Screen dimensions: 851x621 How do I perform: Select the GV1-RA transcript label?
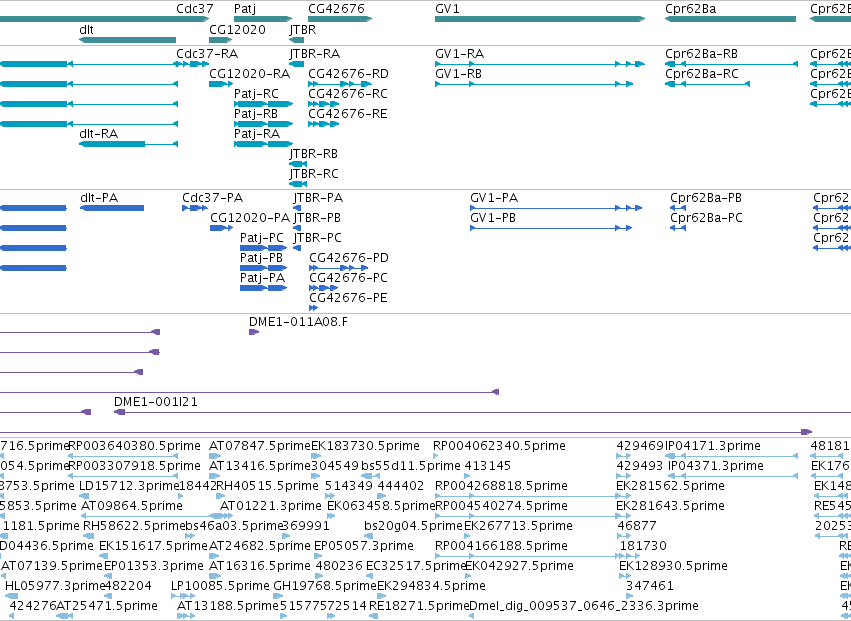point(459,54)
